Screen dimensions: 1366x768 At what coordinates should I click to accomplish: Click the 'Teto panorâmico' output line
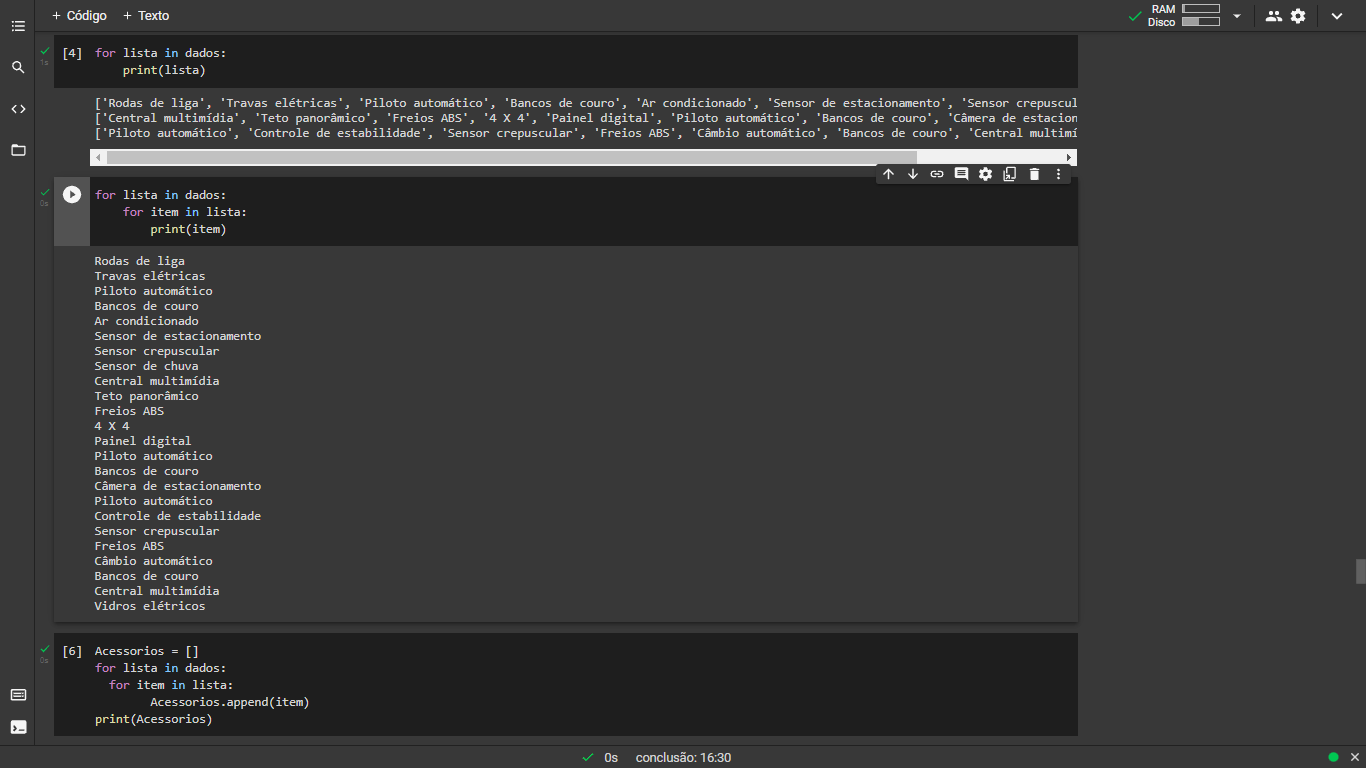[147, 396]
